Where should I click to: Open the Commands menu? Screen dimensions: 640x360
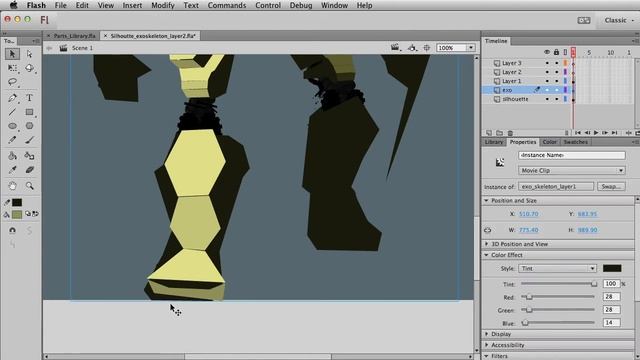[227, 5]
